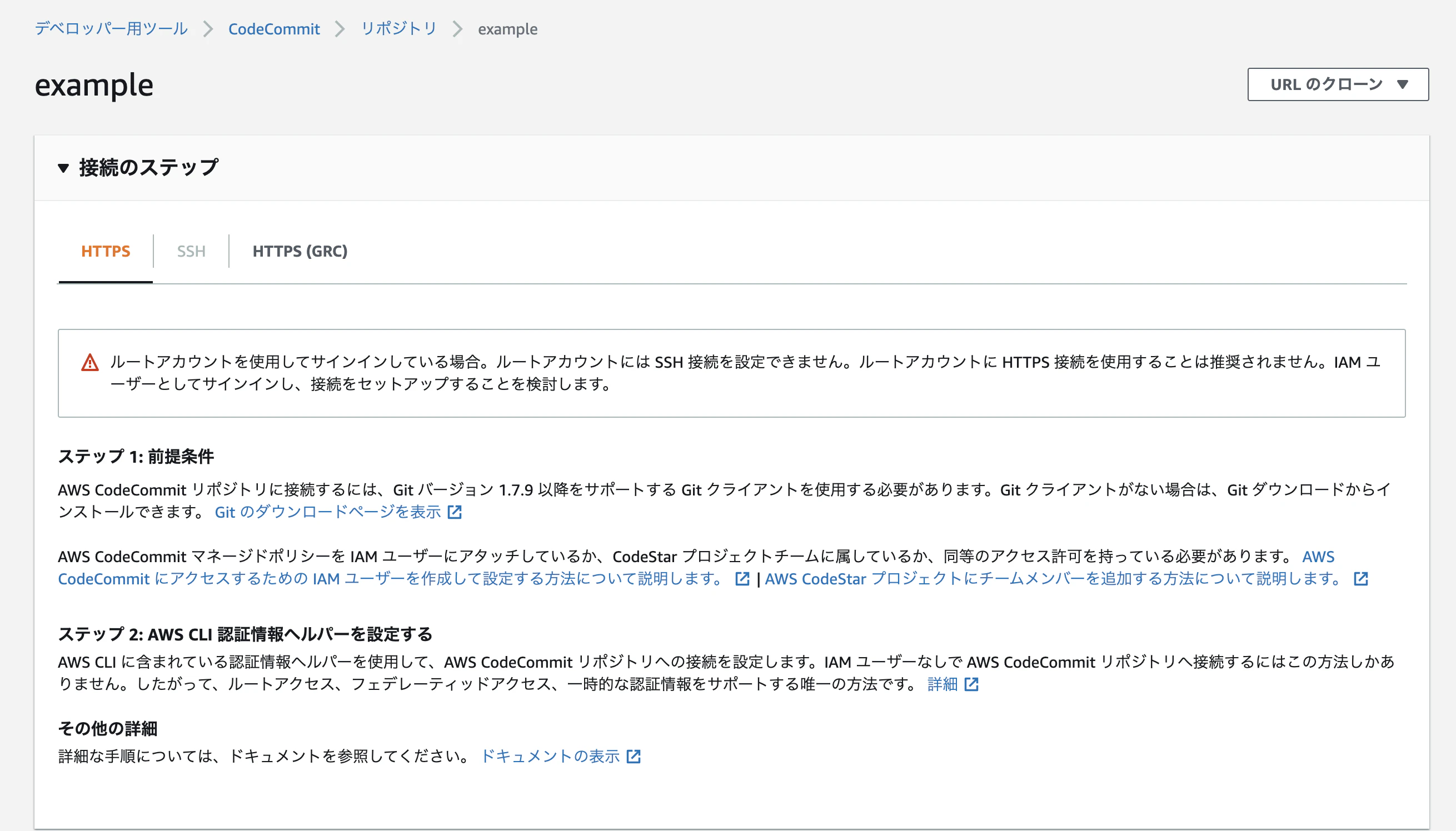Viewport: 1456px width, 831px height.
Task: Click chevron after CodeCommit breadcrumb
Action: [x=340, y=29]
